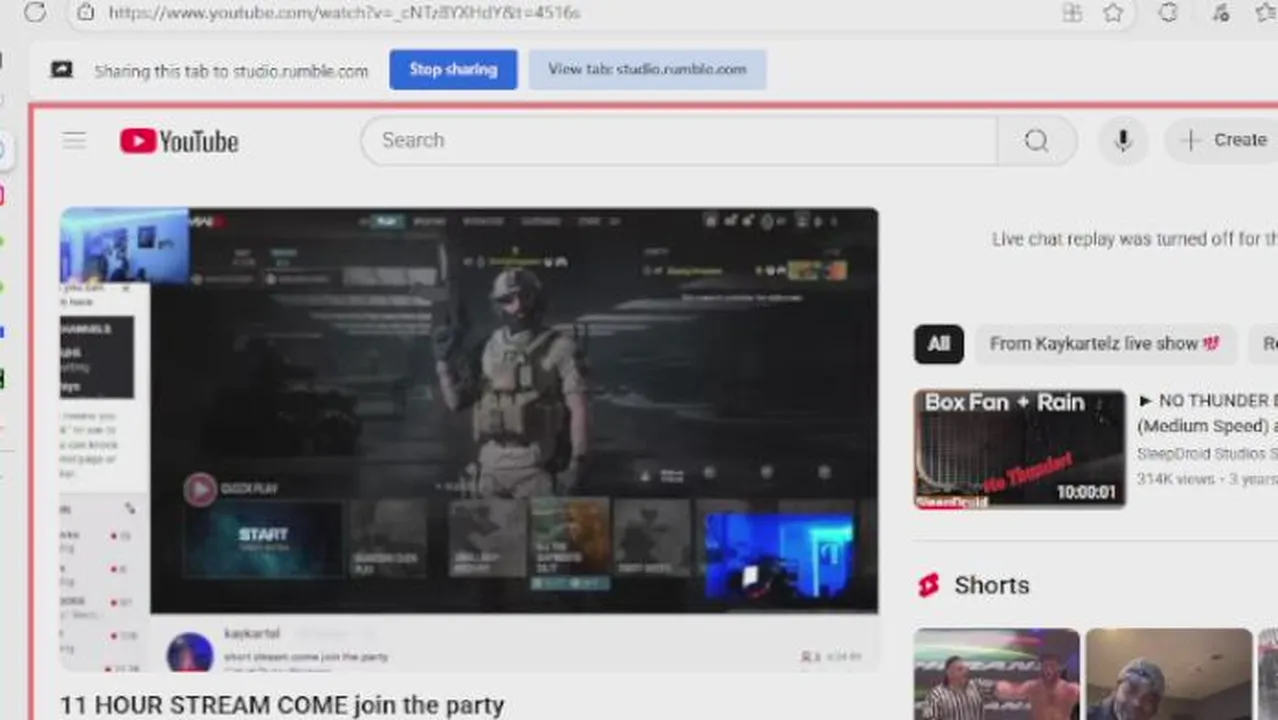1278x720 pixels.
Task: Click the browser reload icon
Action: coord(34,12)
